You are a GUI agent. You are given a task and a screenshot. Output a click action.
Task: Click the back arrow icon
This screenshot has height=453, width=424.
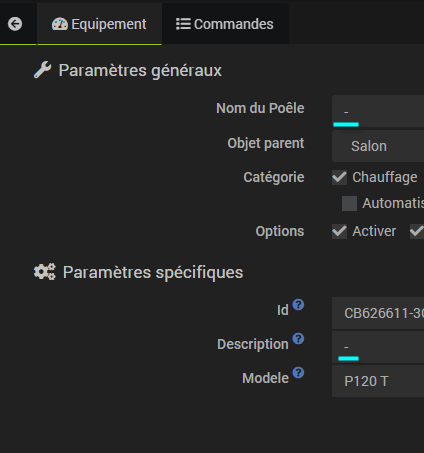click(15, 24)
